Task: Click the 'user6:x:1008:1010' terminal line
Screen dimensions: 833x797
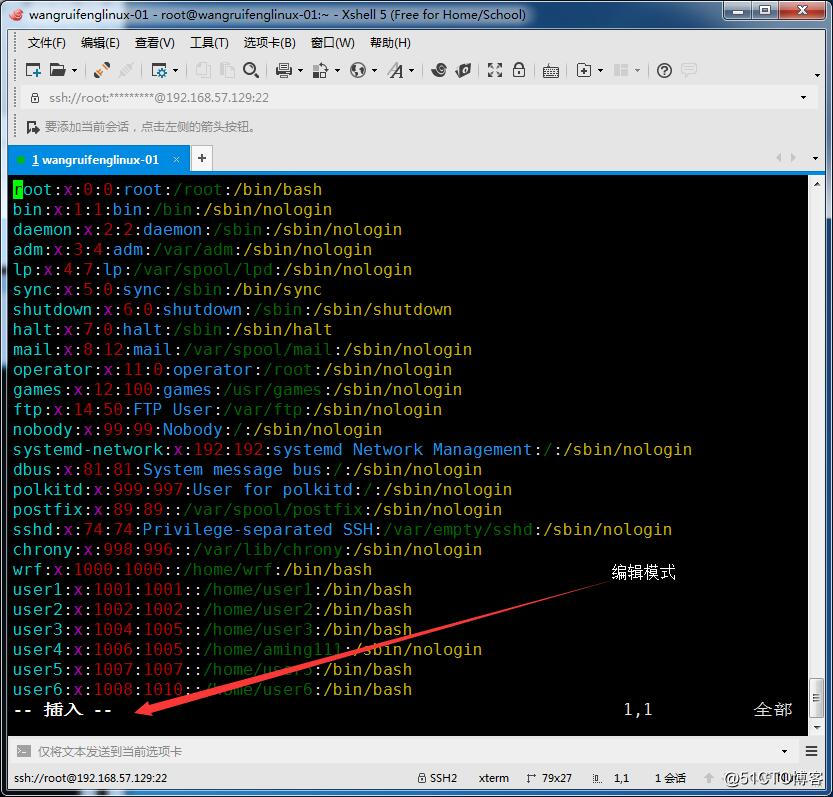Action: coord(212,690)
